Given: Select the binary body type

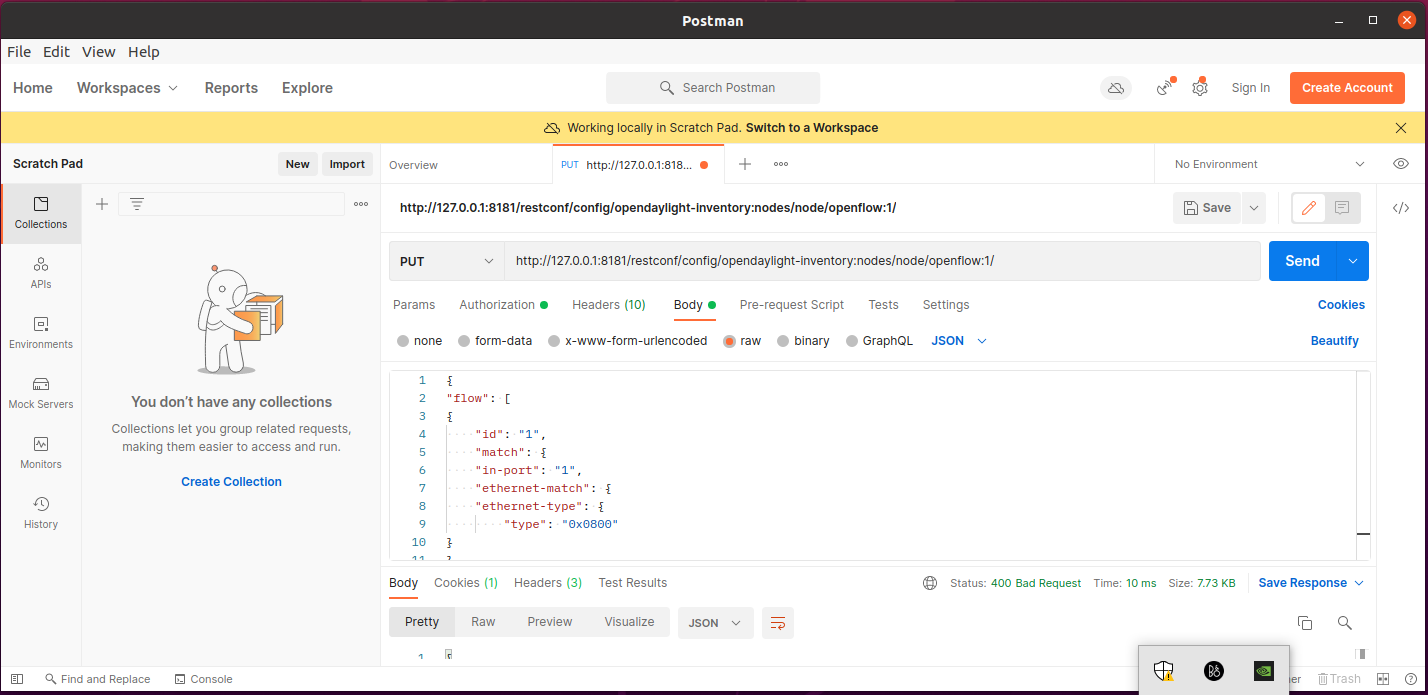Looking at the screenshot, I should pyautogui.click(x=783, y=341).
